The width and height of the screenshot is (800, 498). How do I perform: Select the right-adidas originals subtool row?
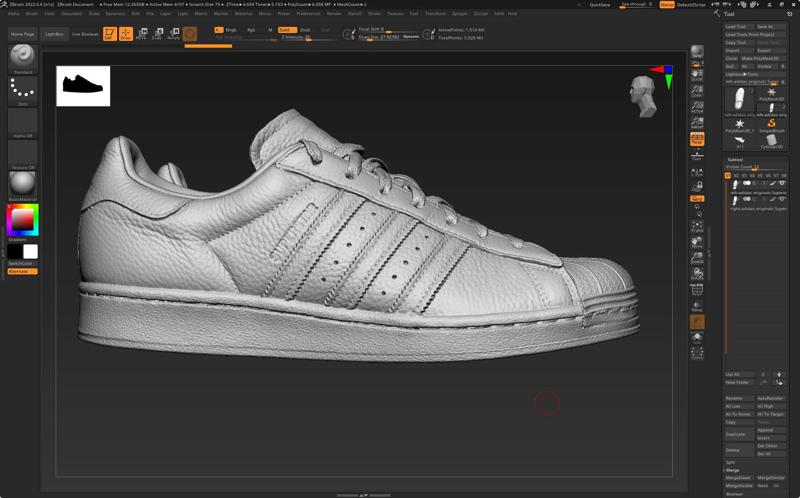758,203
